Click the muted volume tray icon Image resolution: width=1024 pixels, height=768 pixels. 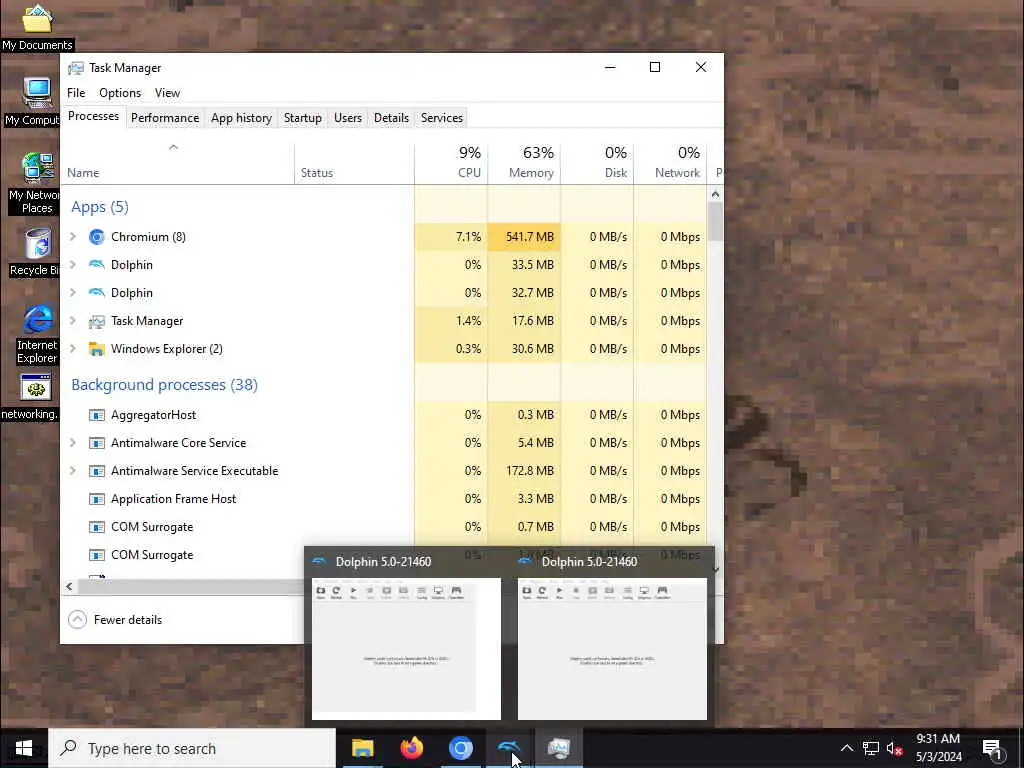(895, 748)
